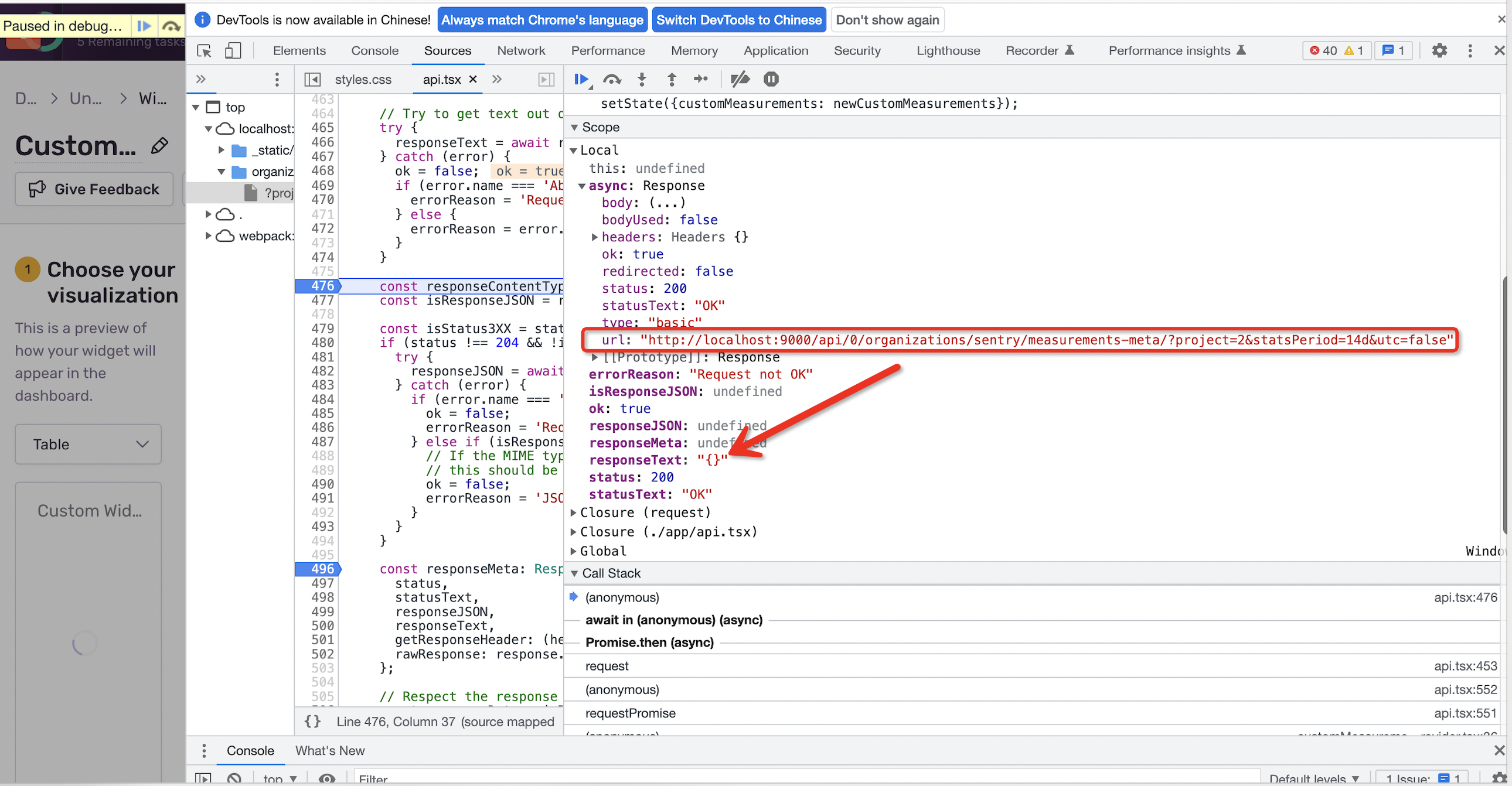The image size is (1512, 786).
Task: Click the Step into next function call icon
Action: pyautogui.click(x=642, y=79)
